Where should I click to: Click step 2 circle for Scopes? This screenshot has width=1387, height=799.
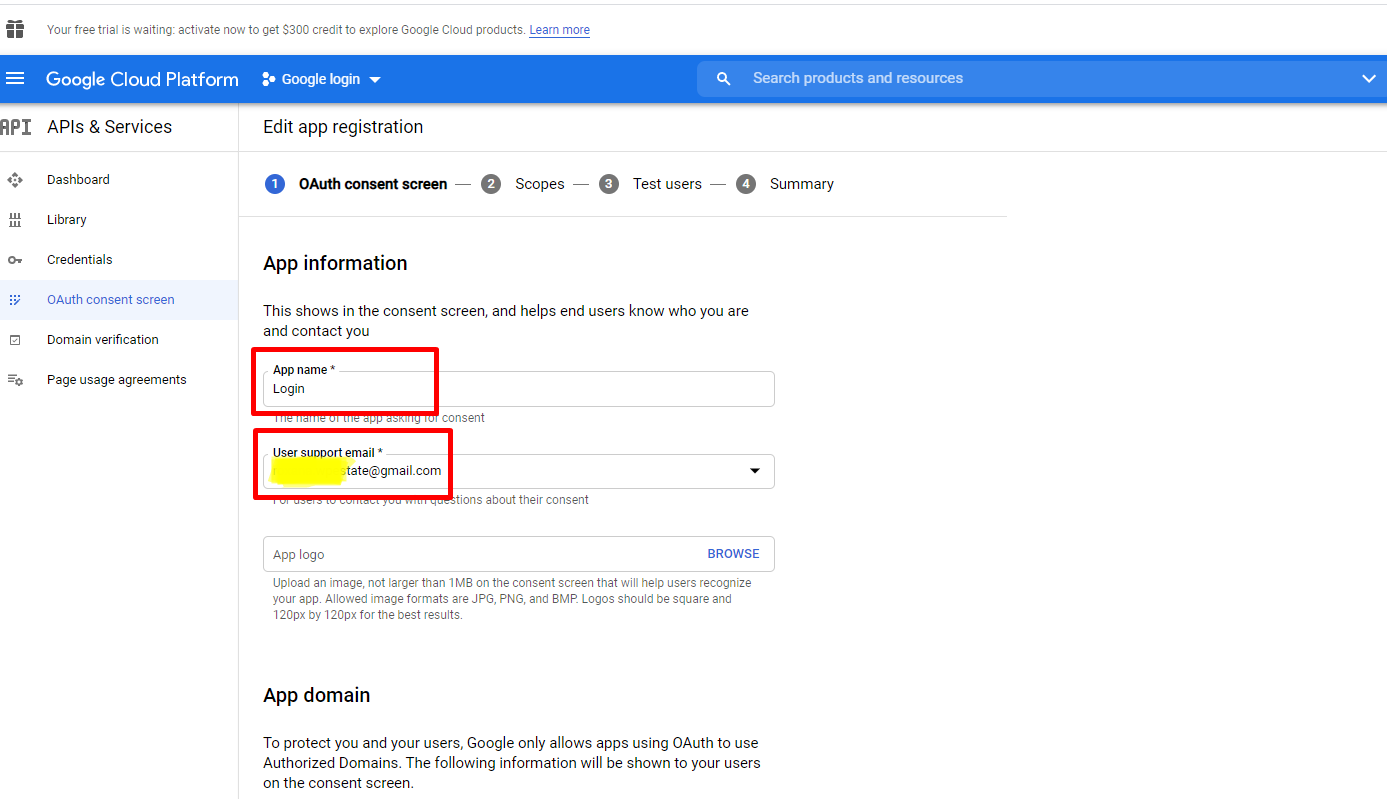click(x=491, y=184)
